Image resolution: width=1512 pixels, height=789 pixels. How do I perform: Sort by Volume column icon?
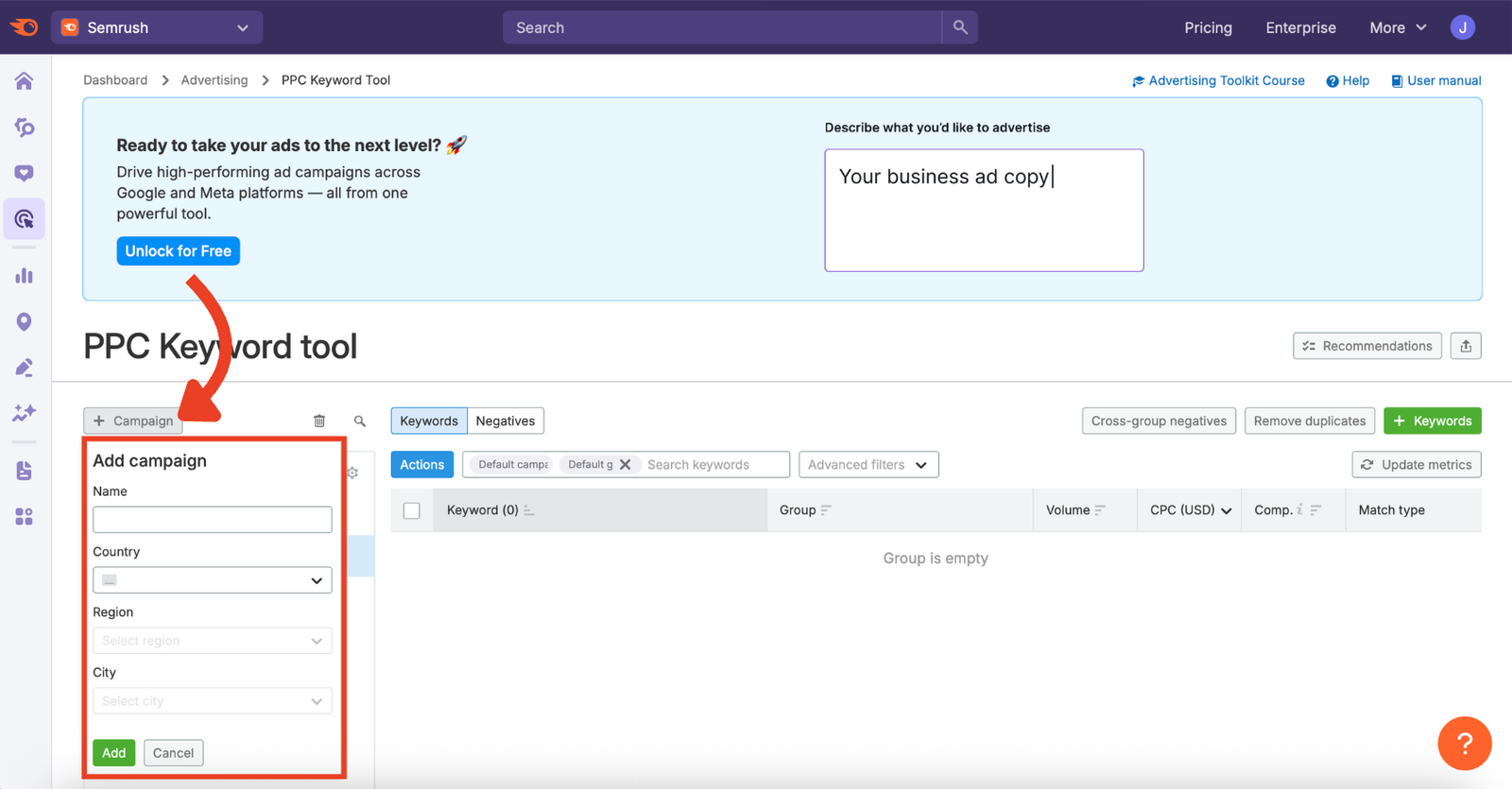click(x=1100, y=510)
